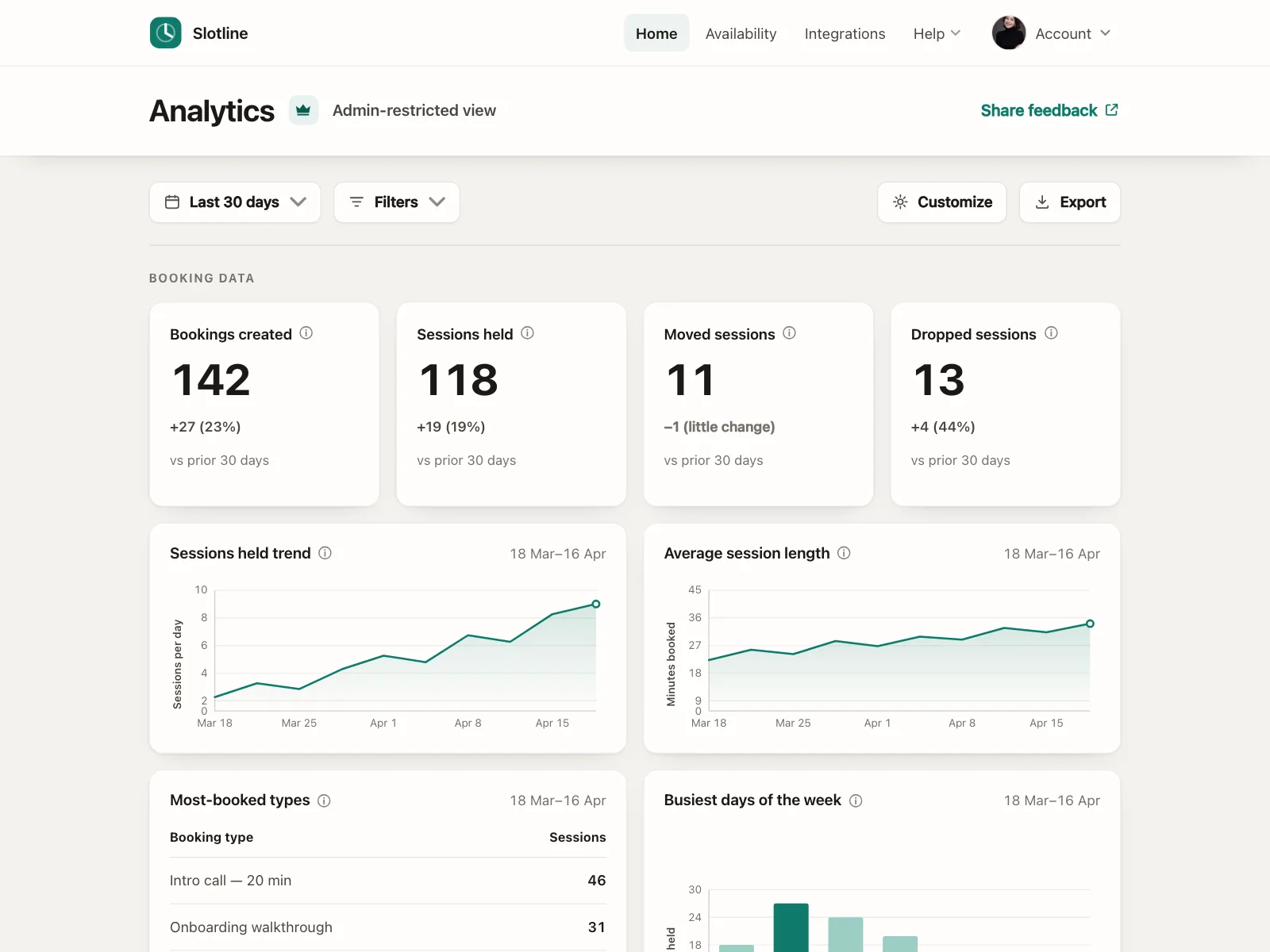The image size is (1270, 952).
Task: Click the calendar icon in date range button
Action: pyautogui.click(x=172, y=202)
